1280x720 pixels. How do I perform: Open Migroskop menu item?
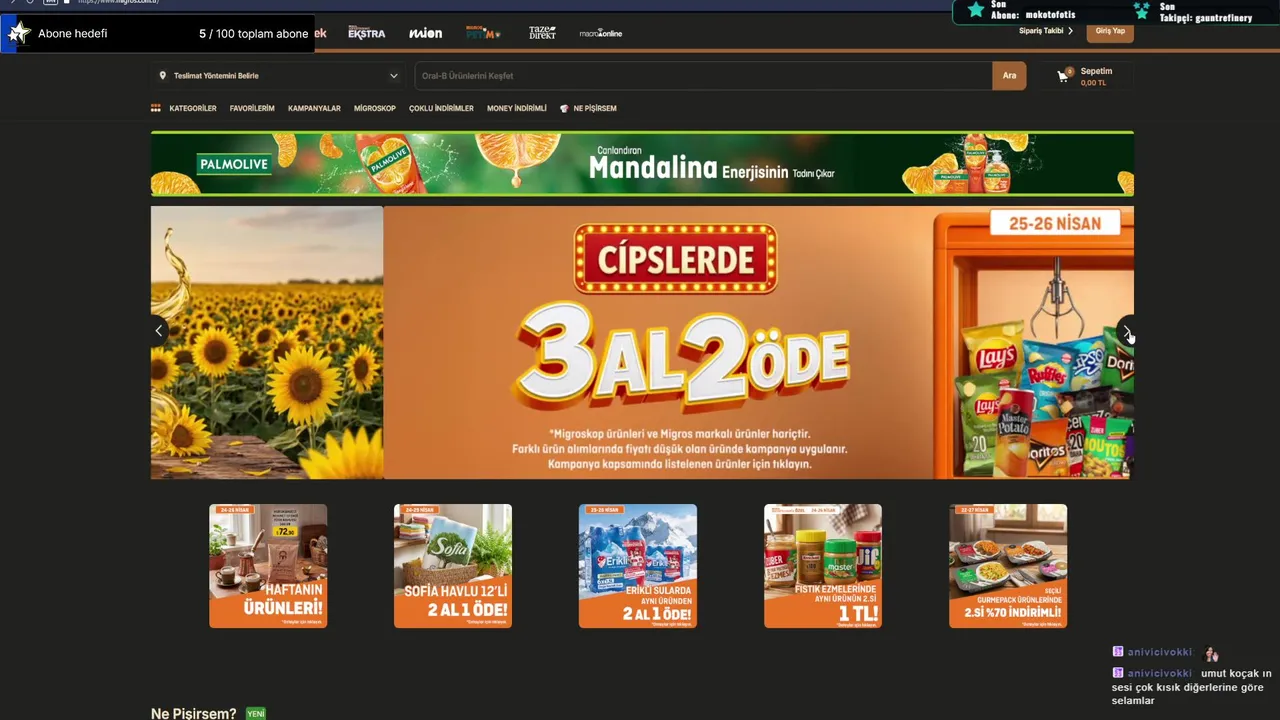(x=375, y=108)
